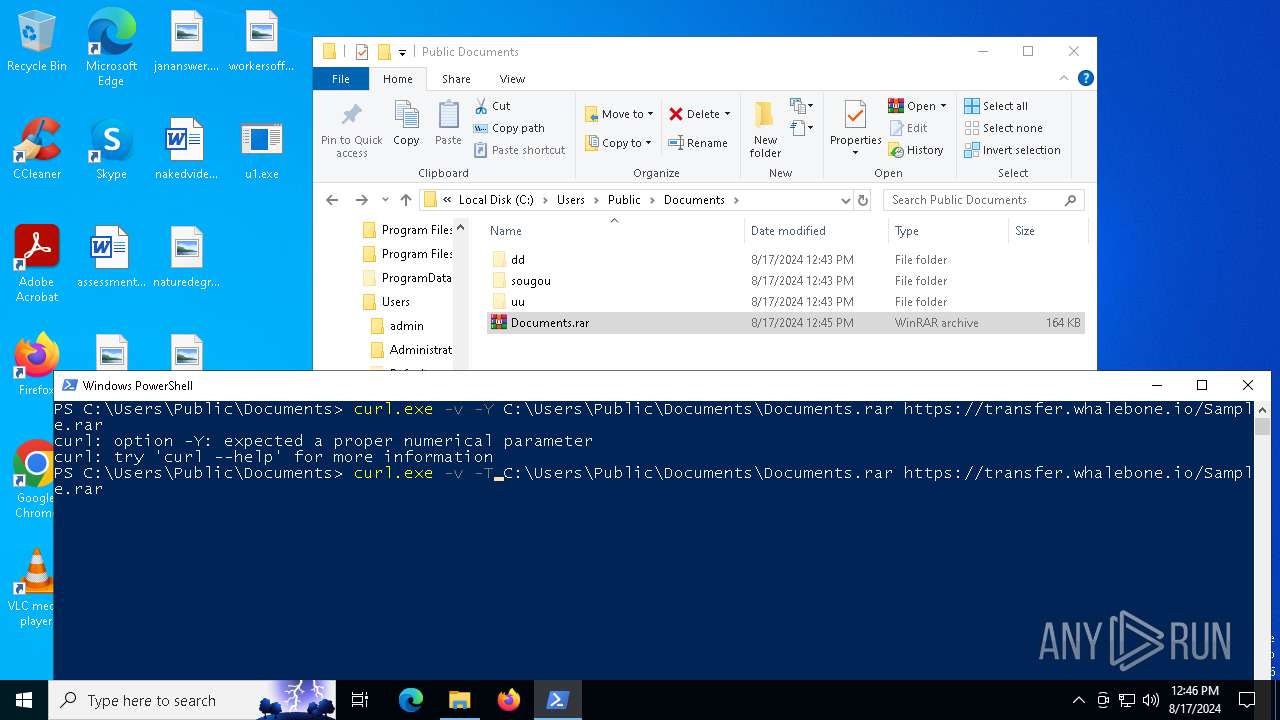
Task: Click Public in address path
Action: tap(624, 200)
